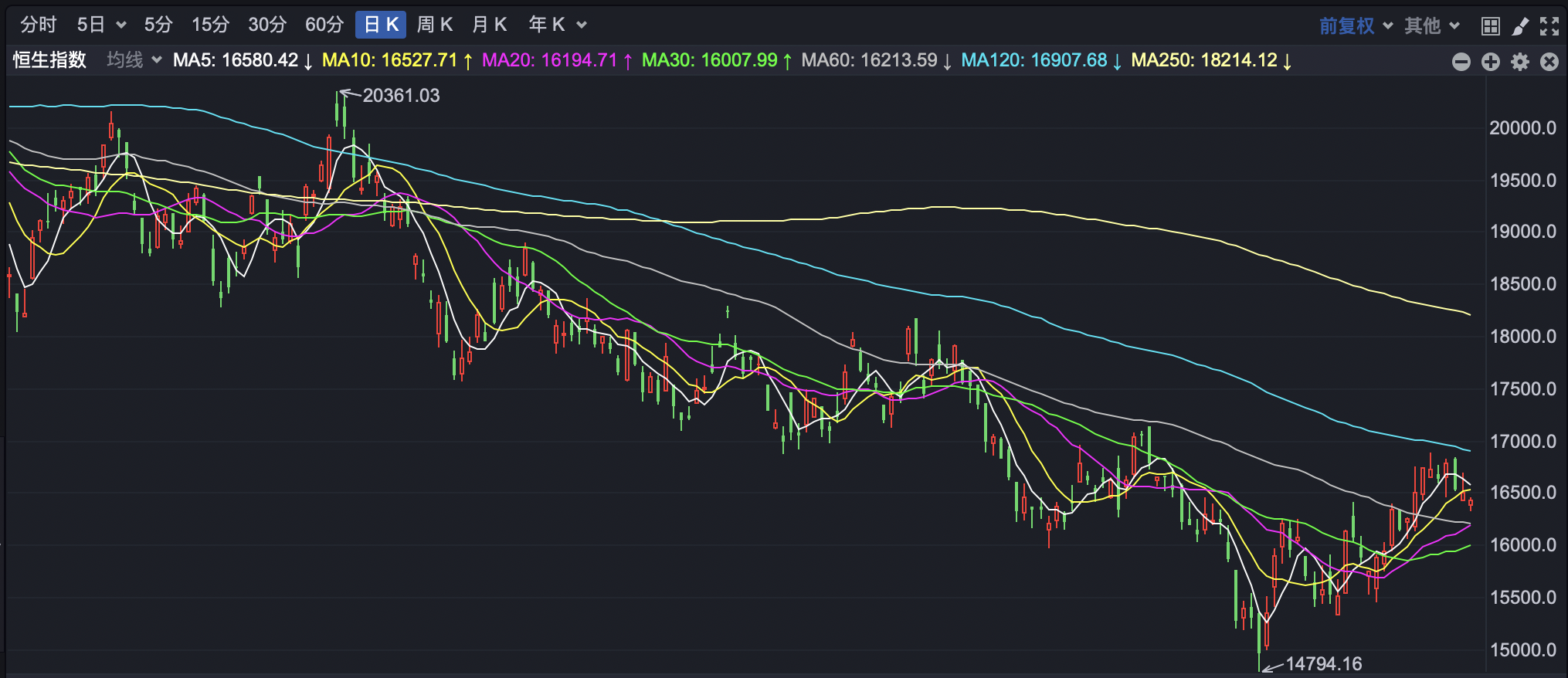Screen dimensions: 1568x678
Task: Click the MA5: 16580.42 value
Action: [x=243, y=60]
